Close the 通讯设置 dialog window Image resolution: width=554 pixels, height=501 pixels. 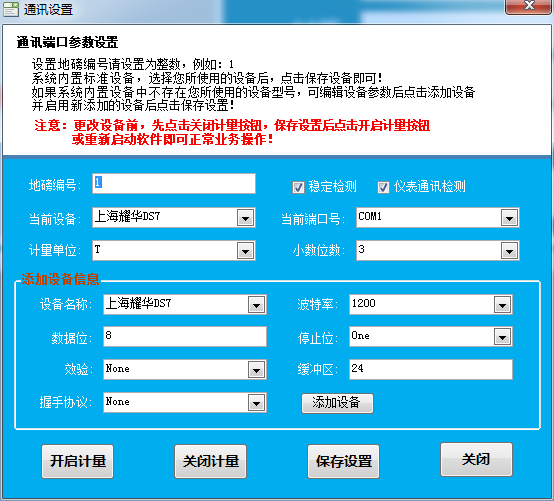pyautogui.click(x=529, y=6)
